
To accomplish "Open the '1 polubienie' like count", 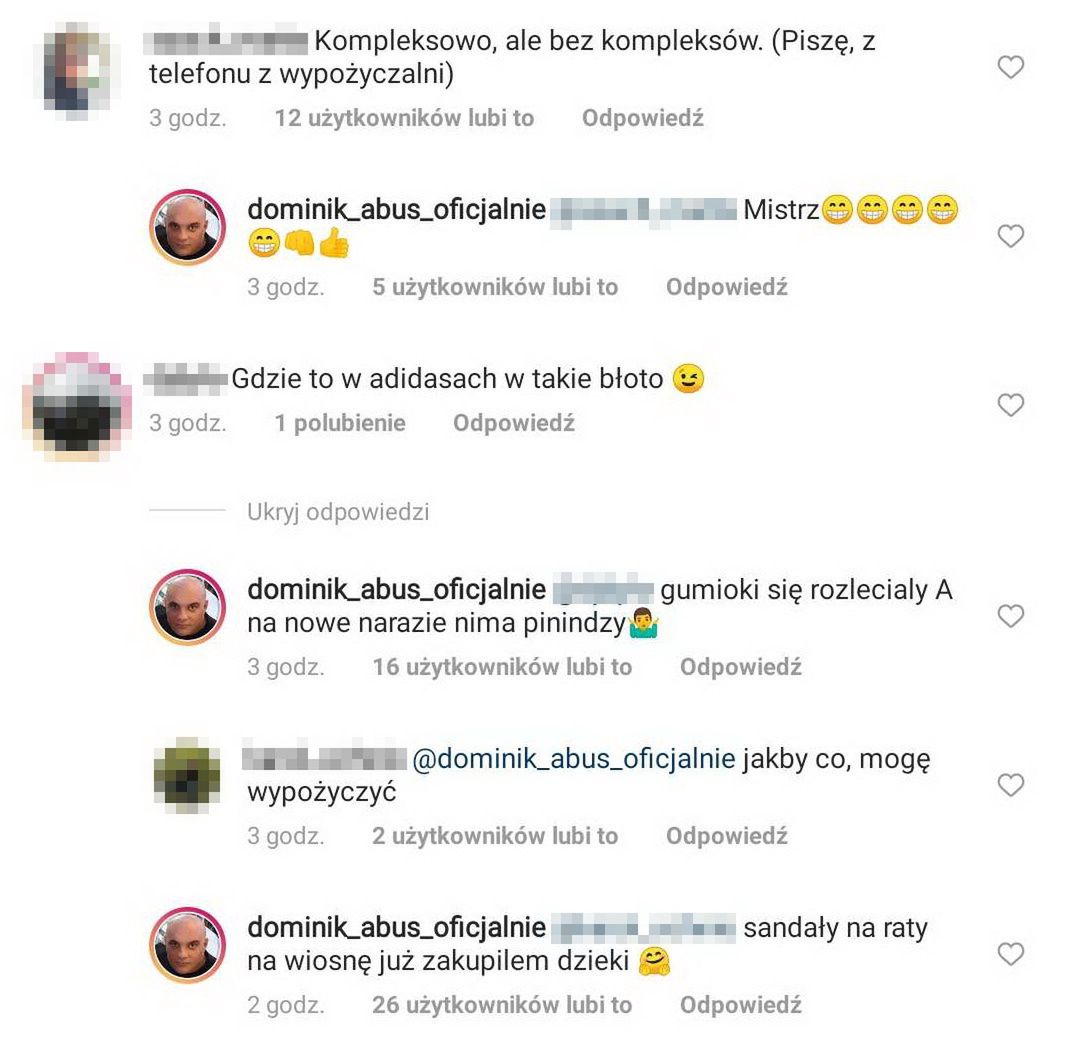I will coord(340,423).
